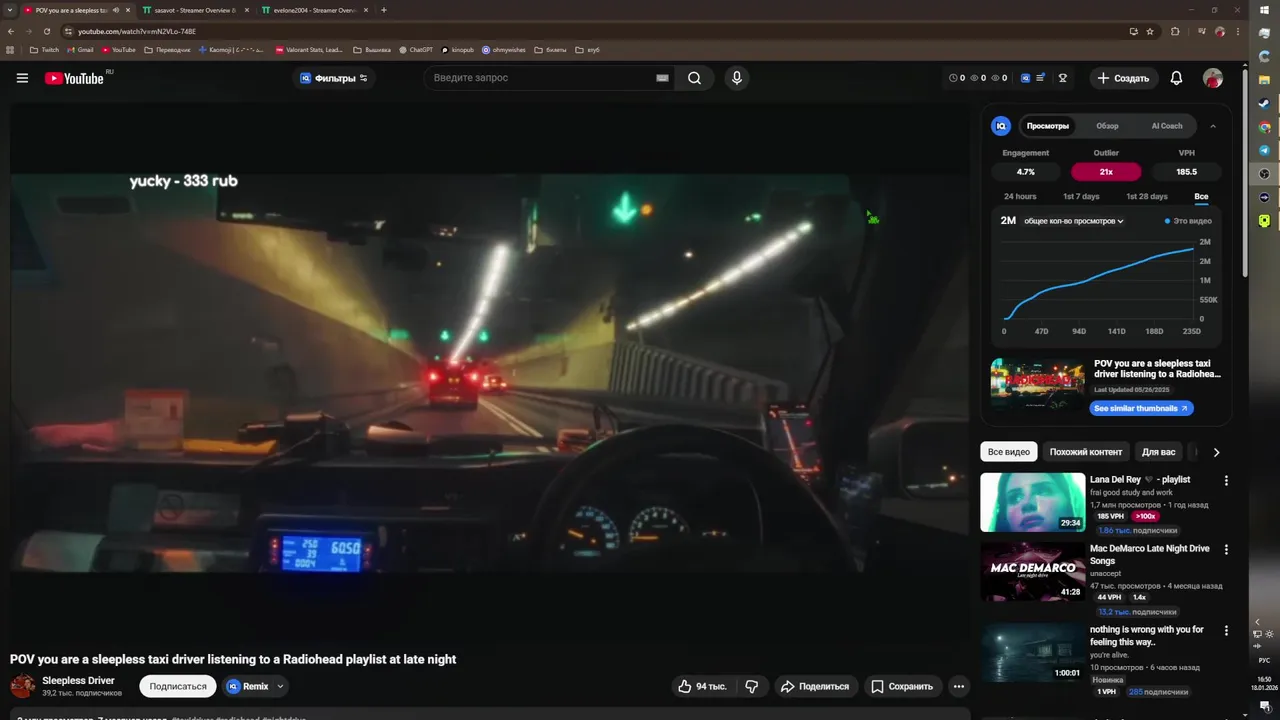Open options menu for Lana Del Rey playlist
The width and height of the screenshot is (1280, 720).
click(x=1226, y=480)
